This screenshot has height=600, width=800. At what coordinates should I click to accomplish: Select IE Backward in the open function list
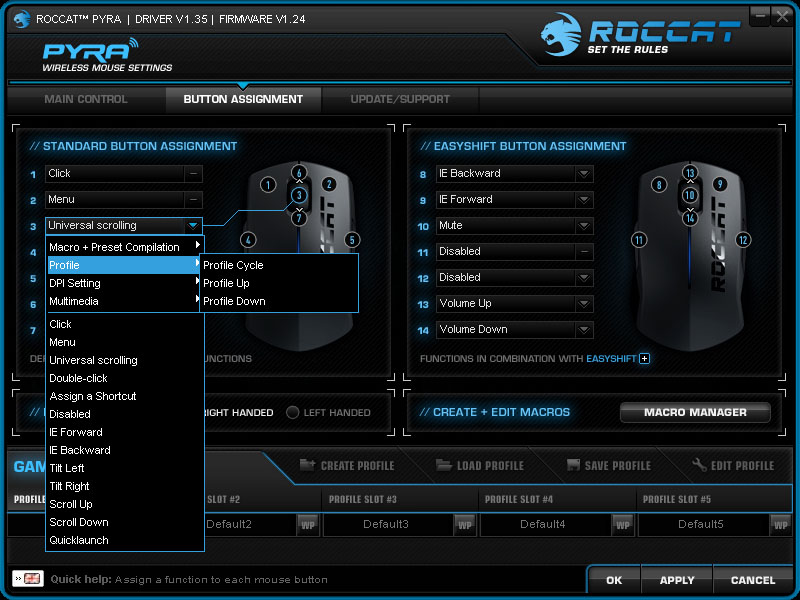pyautogui.click(x=124, y=450)
